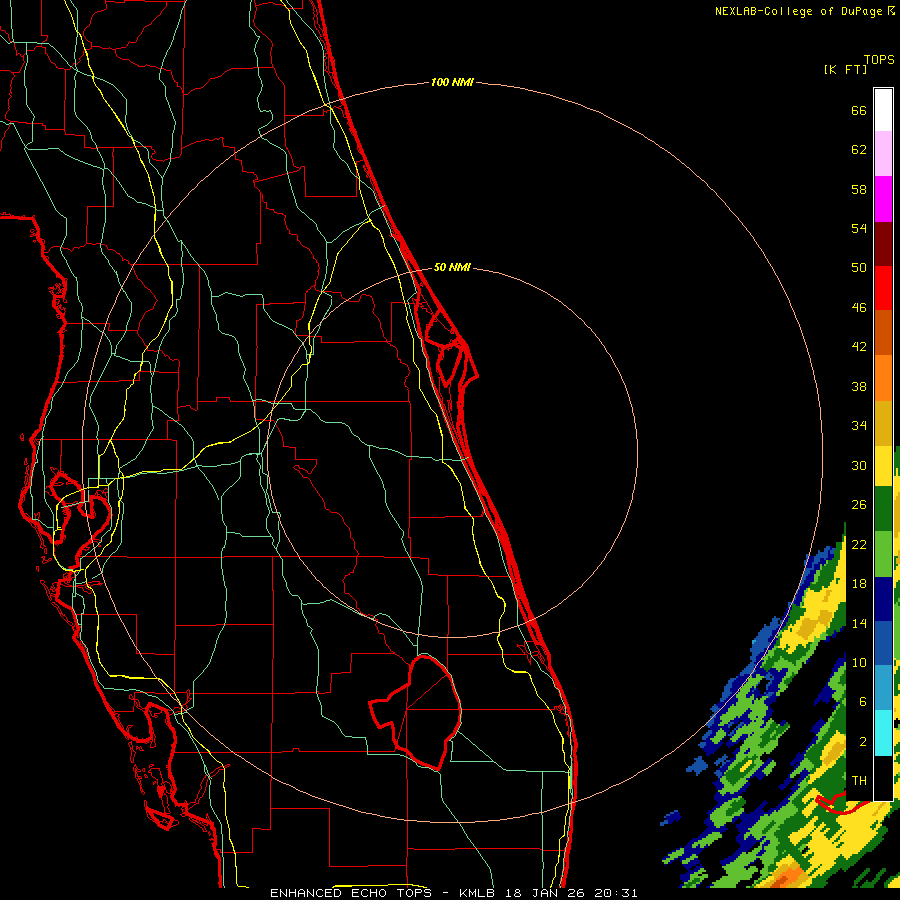The image size is (900, 900).
Task: Click the legend value '22'
Action: click(859, 544)
